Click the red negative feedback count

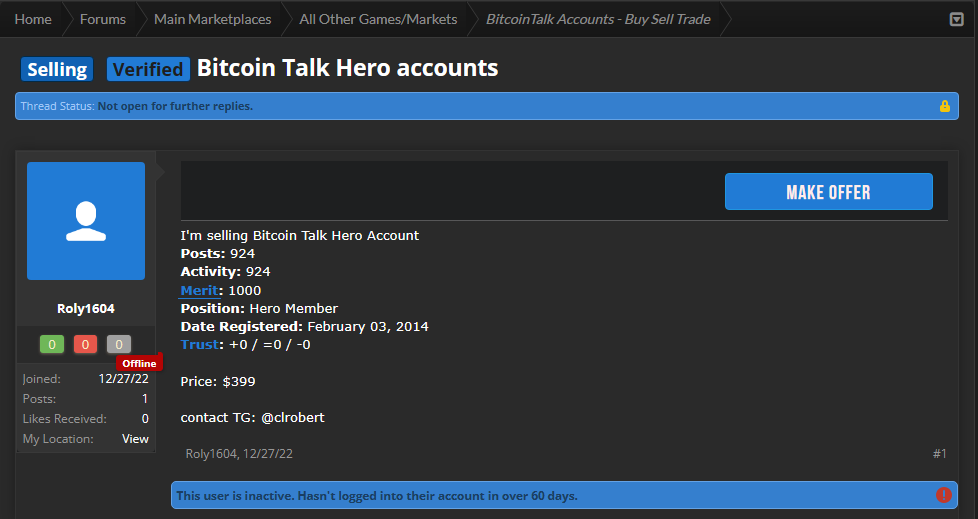[x=85, y=344]
